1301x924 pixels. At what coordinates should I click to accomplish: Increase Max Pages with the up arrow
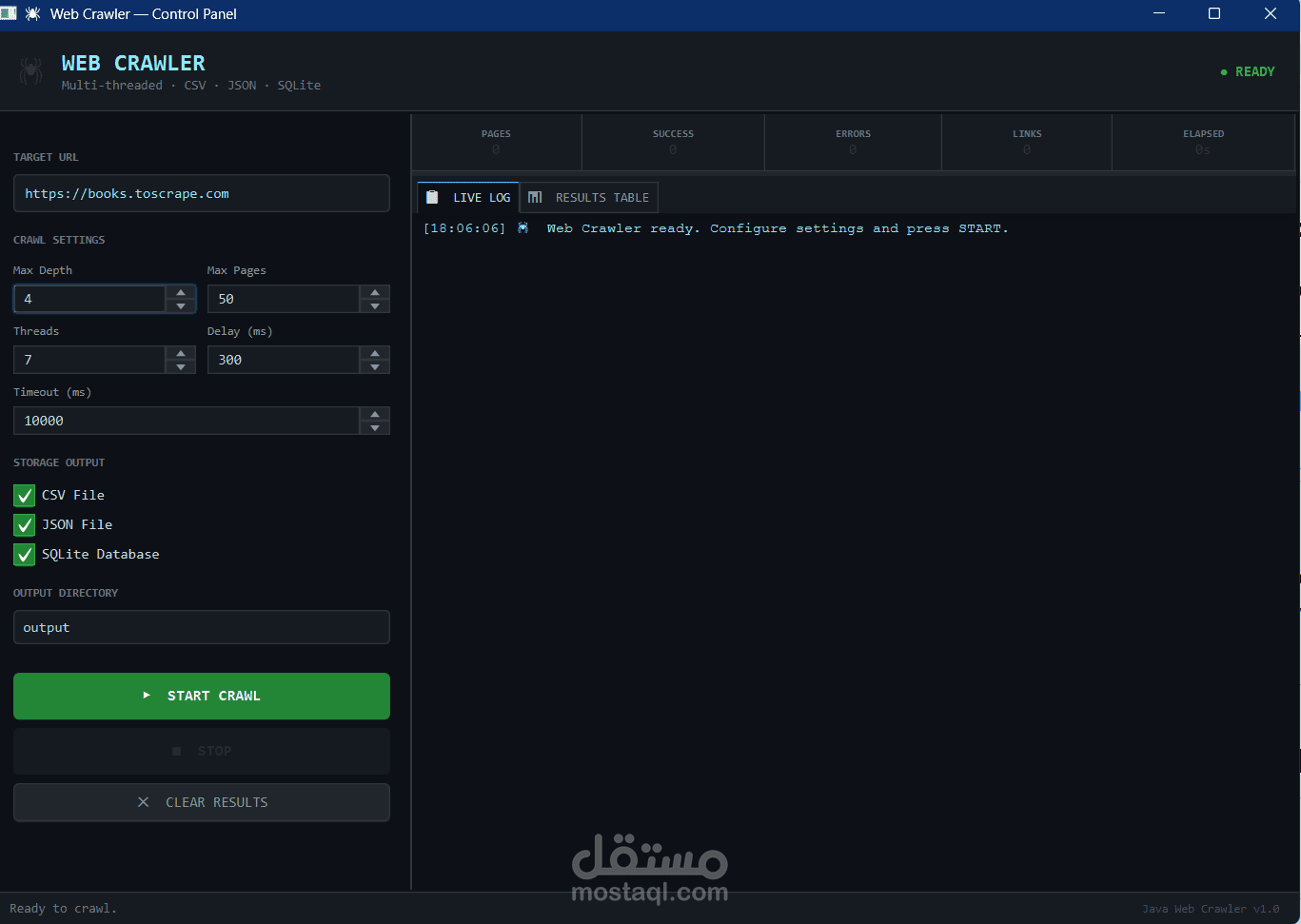(x=375, y=292)
